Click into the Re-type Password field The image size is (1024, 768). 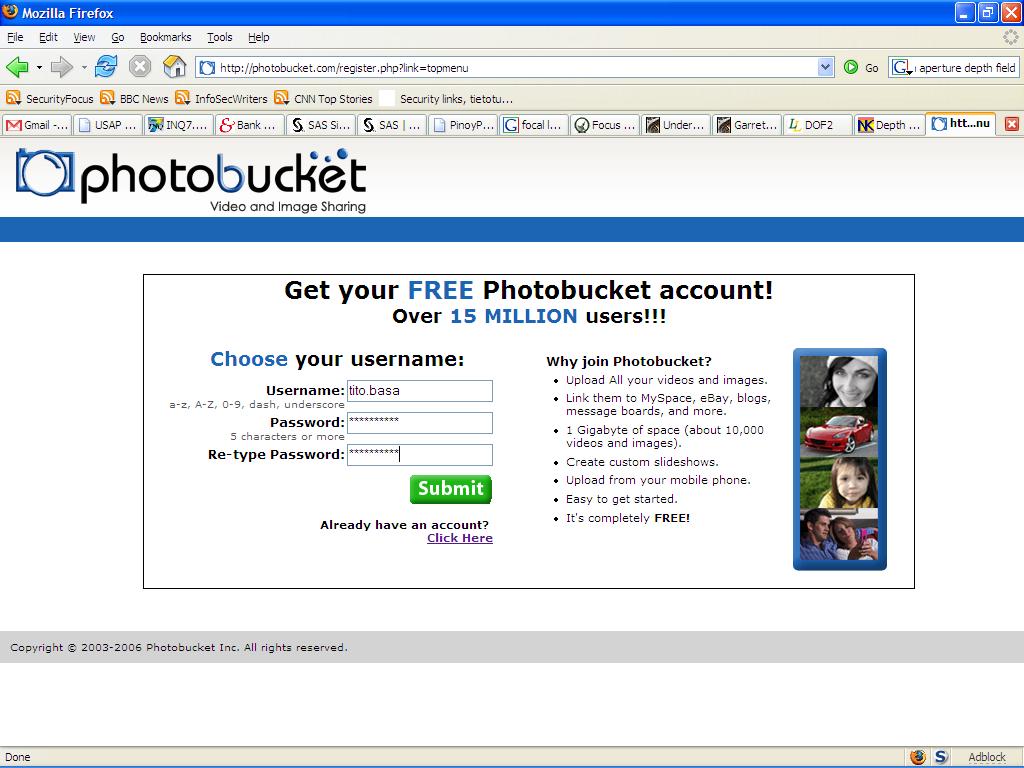pos(420,455)
